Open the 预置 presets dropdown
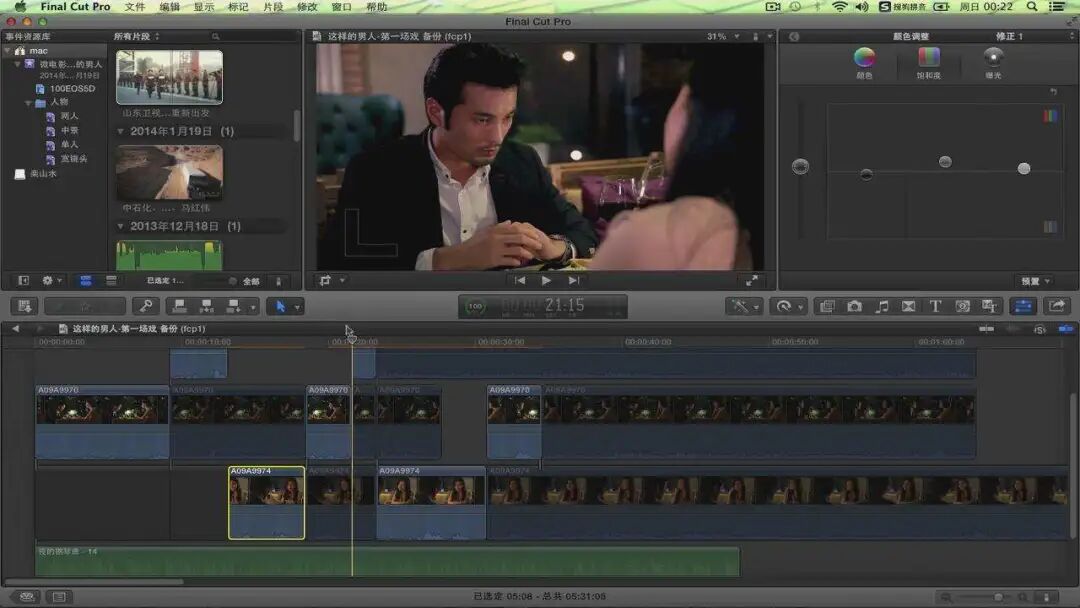This screenshot has width=1080, height=608. [1036, 281]
